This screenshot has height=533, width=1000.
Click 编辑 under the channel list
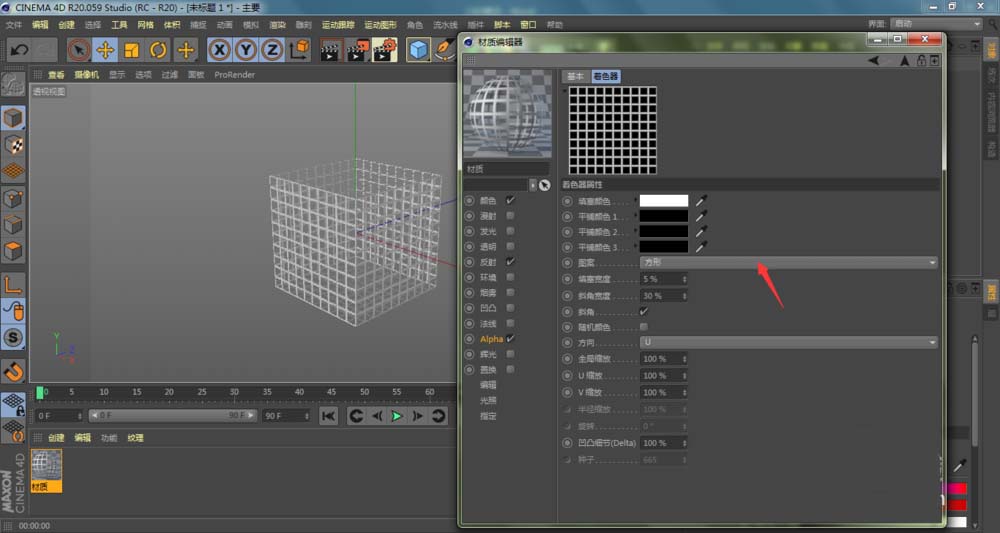click(489, 385)
